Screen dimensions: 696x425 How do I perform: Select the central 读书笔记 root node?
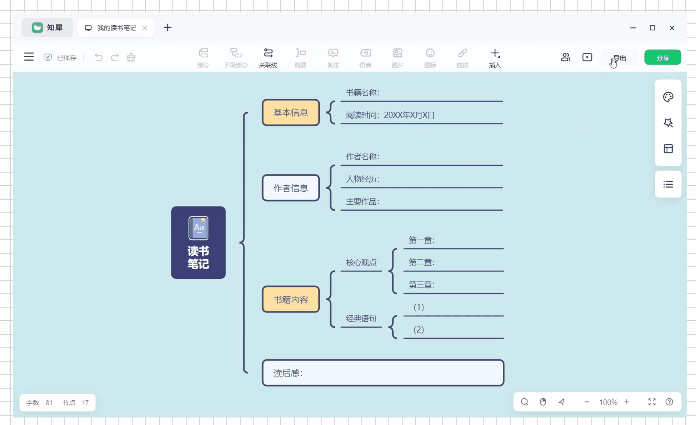(198, 242)
